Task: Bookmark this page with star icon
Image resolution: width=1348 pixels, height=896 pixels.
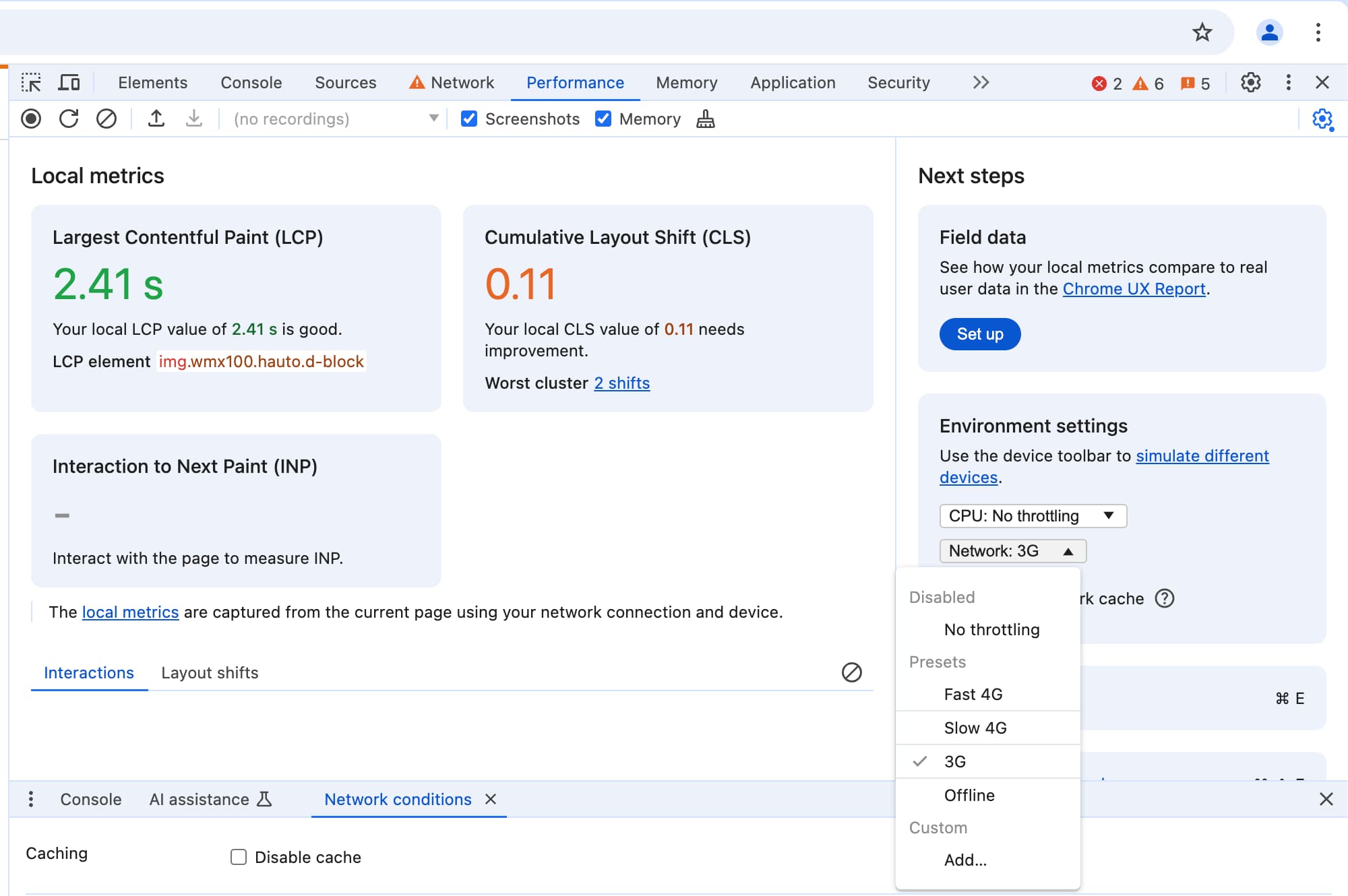Action: tap(1202, 32)
